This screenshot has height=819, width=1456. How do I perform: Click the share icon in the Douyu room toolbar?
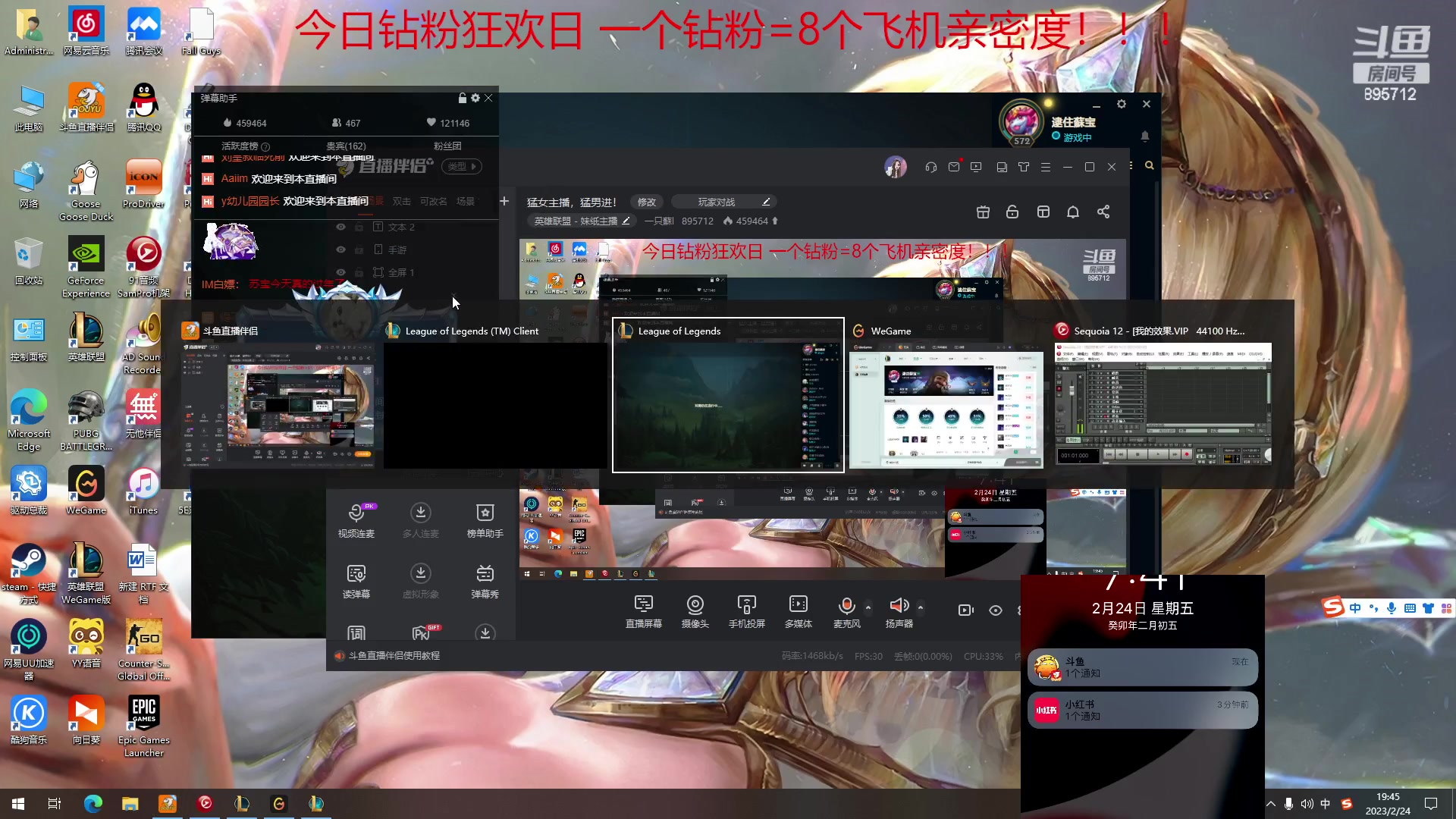(x=1103, y=212)
